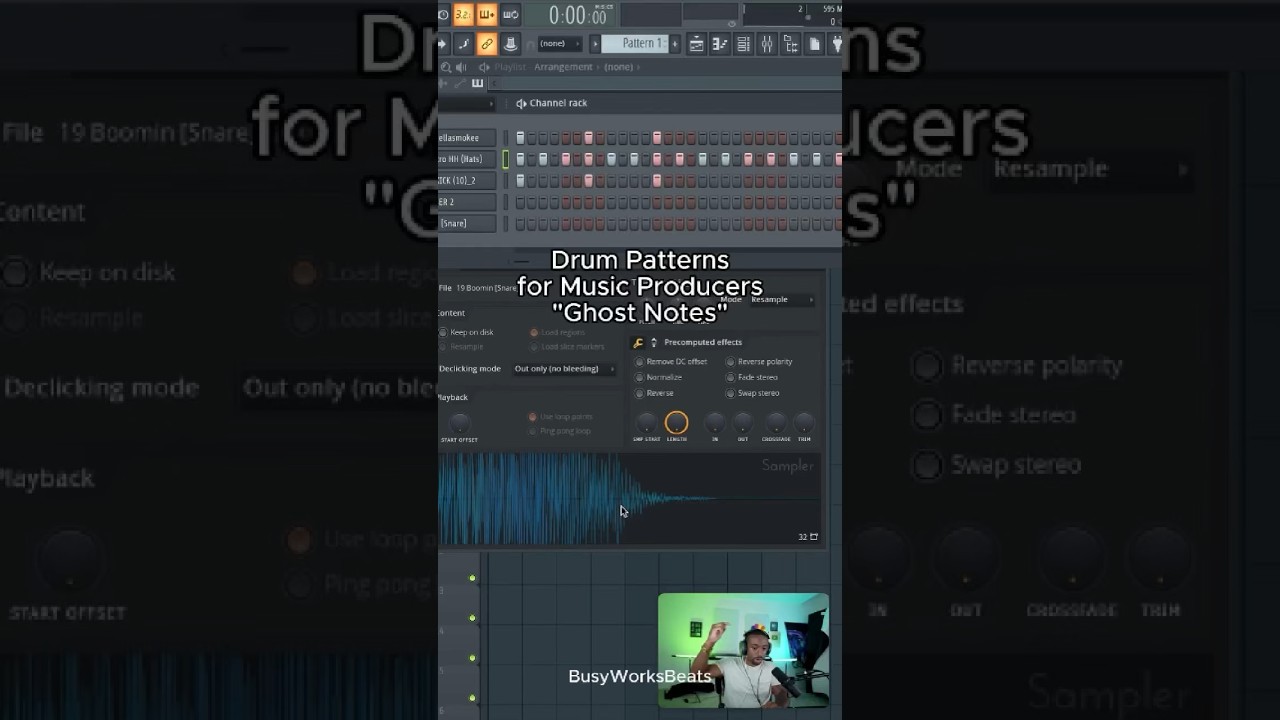Toggle first step of the ER 2 row
The width and height of the screenshot is (1280, 720).
point(520,202)
